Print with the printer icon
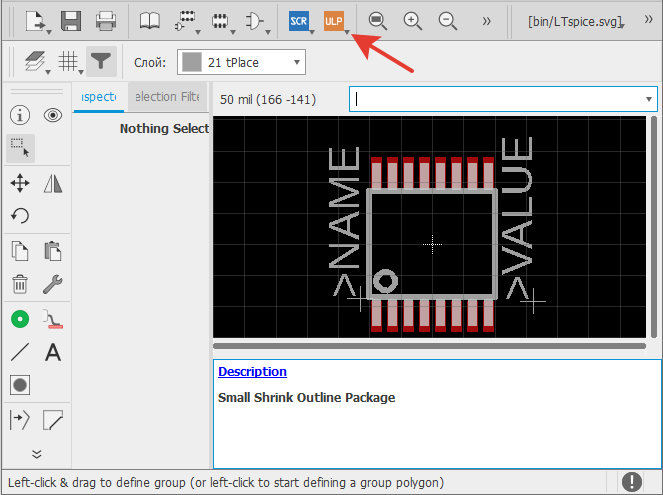The width and height of the screenshot is (663, 495). 106,21
